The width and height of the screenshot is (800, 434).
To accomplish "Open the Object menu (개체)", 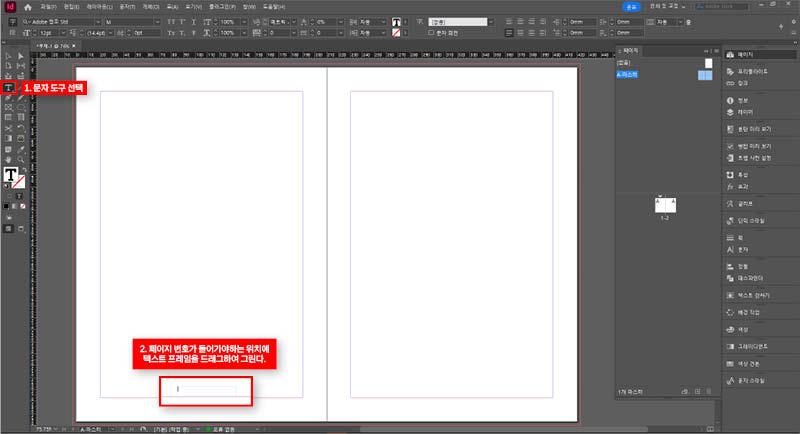I will tap(151, 7).
